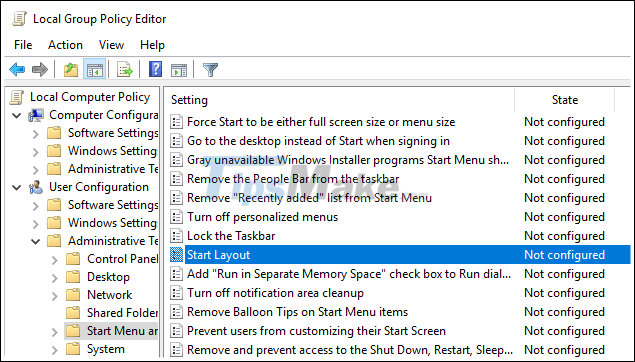Toggle the Show/Hide Action Pane icon

click(179, 69)
